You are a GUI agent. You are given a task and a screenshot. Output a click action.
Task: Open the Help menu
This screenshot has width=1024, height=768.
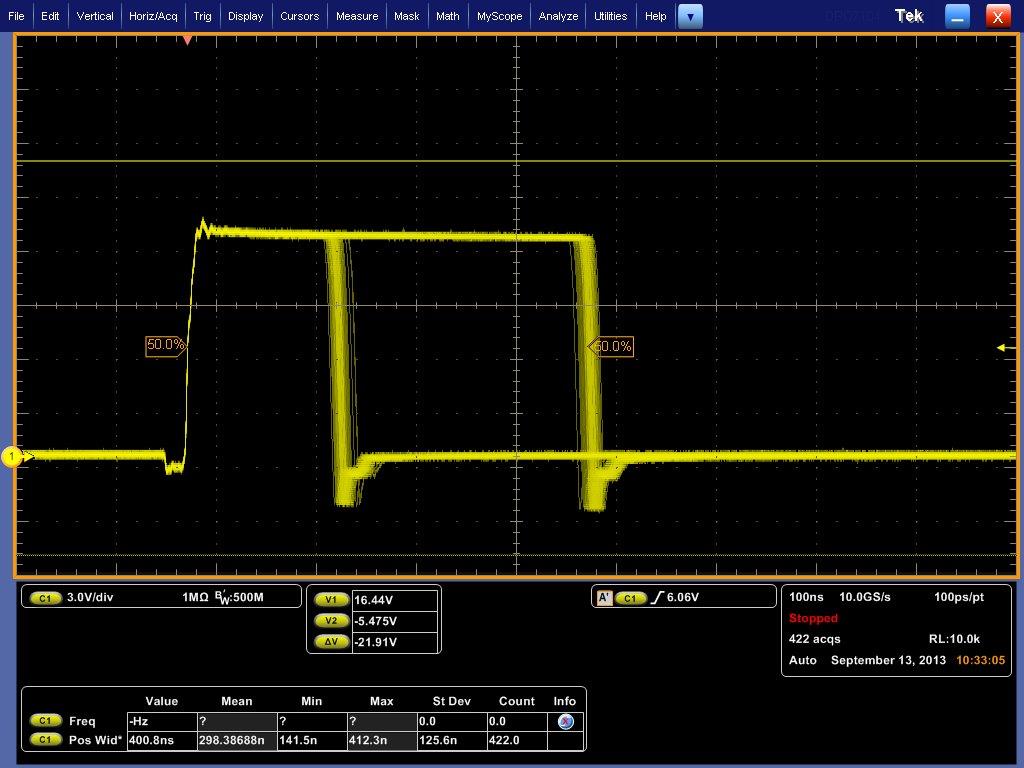coord(655,16)
